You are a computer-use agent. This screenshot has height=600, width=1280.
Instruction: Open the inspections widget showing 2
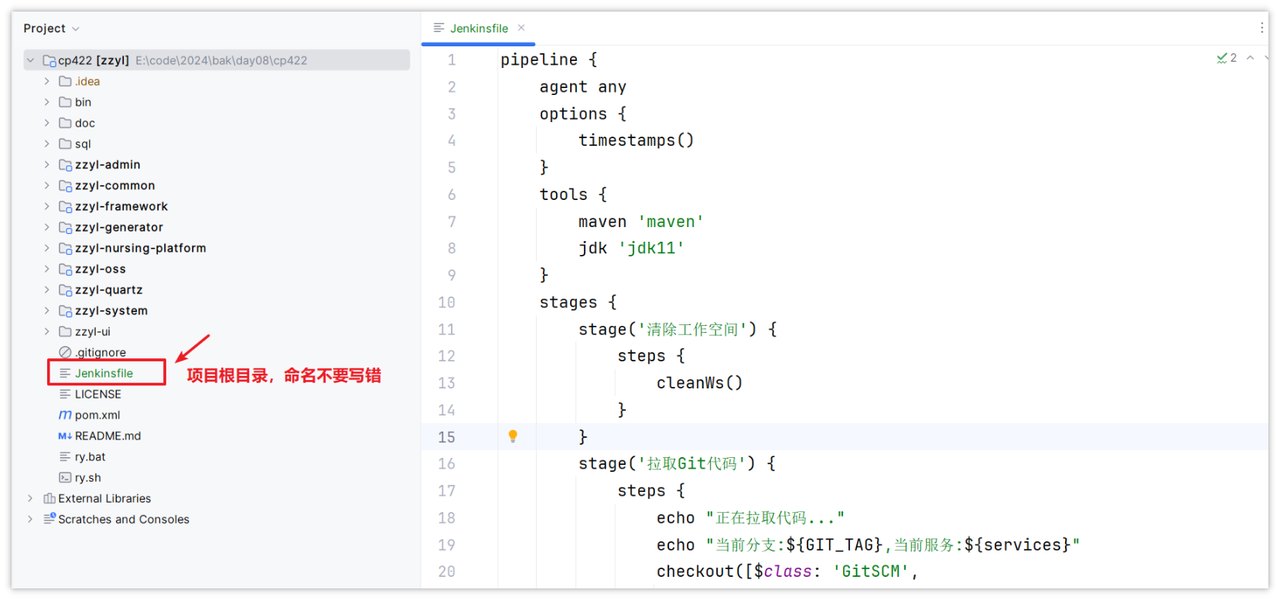[1227, 59]
